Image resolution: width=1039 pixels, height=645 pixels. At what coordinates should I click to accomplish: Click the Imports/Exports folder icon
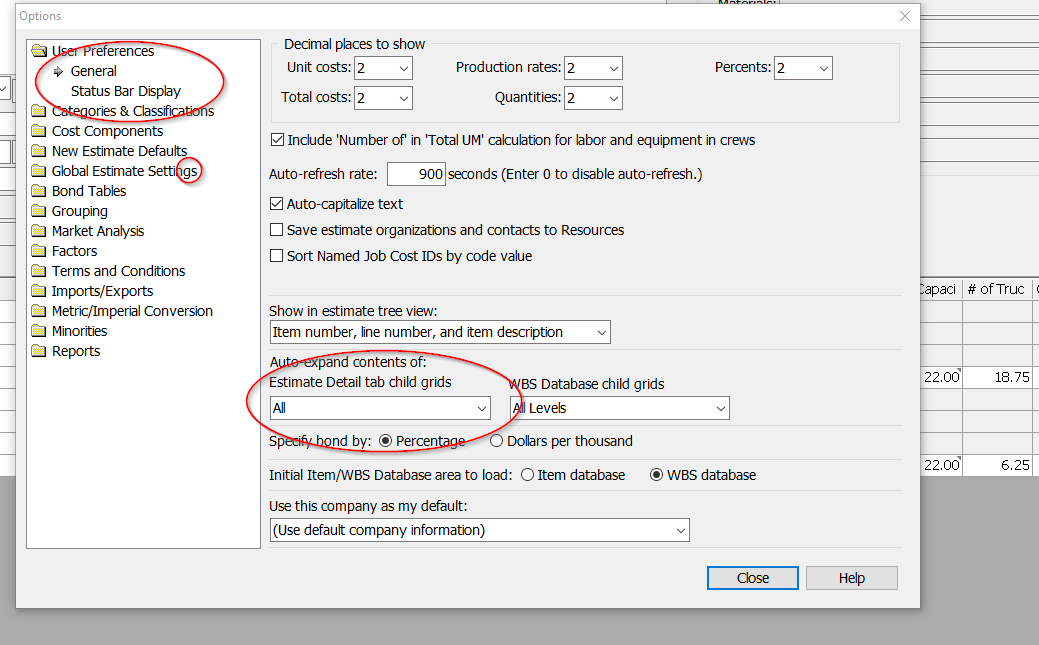pos(39,291)
